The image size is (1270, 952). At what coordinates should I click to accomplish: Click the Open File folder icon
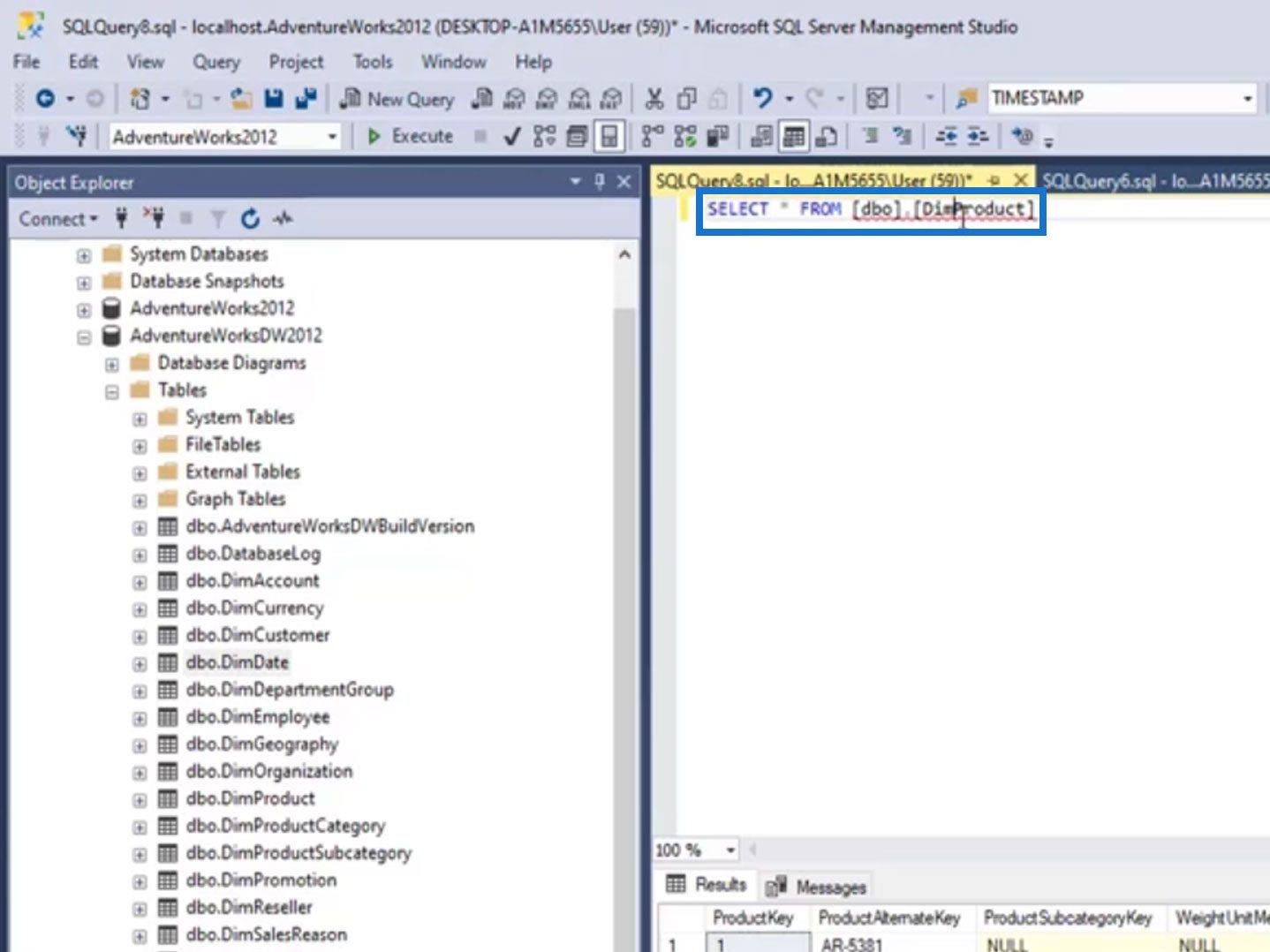[x=242, y=99]
